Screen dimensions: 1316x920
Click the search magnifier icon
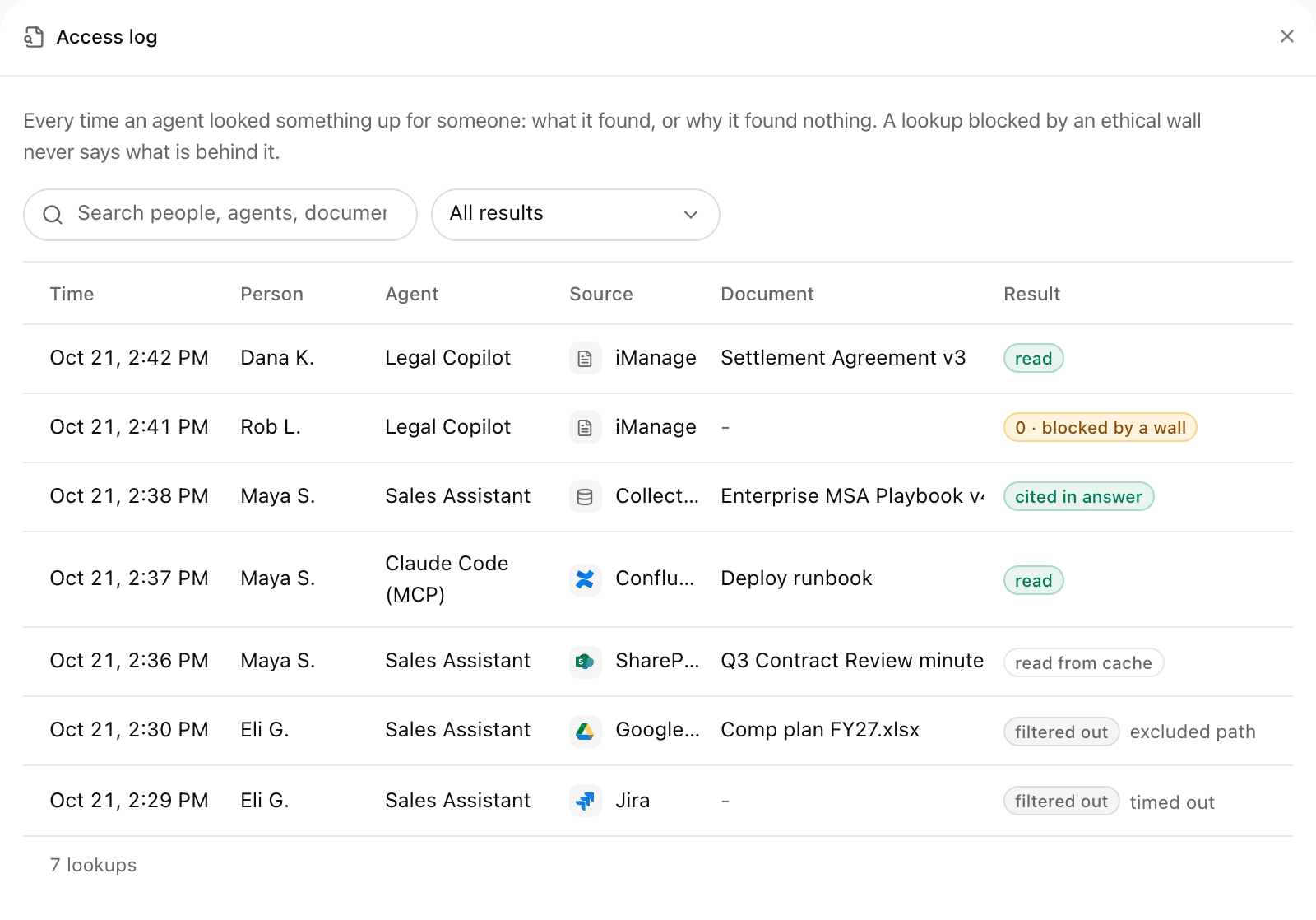point(53,215)
